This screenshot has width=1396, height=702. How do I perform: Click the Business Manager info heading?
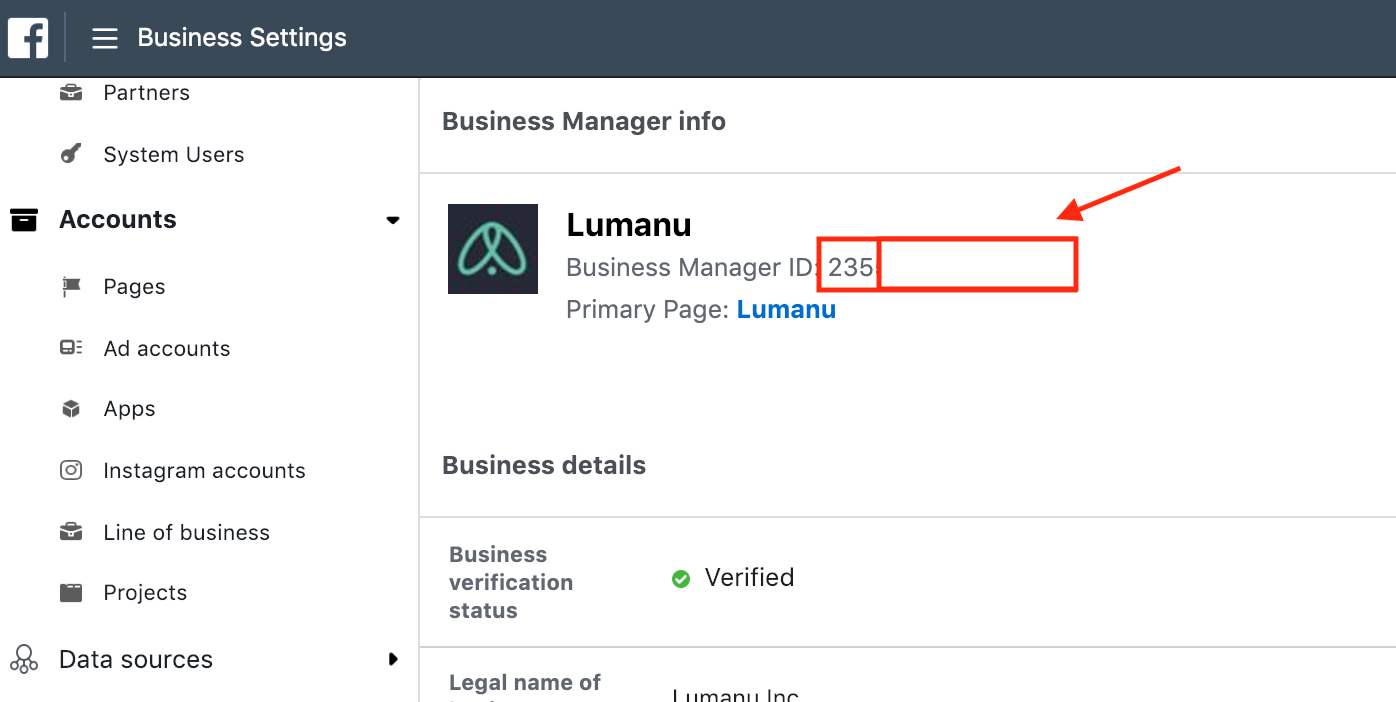(584, 121)
